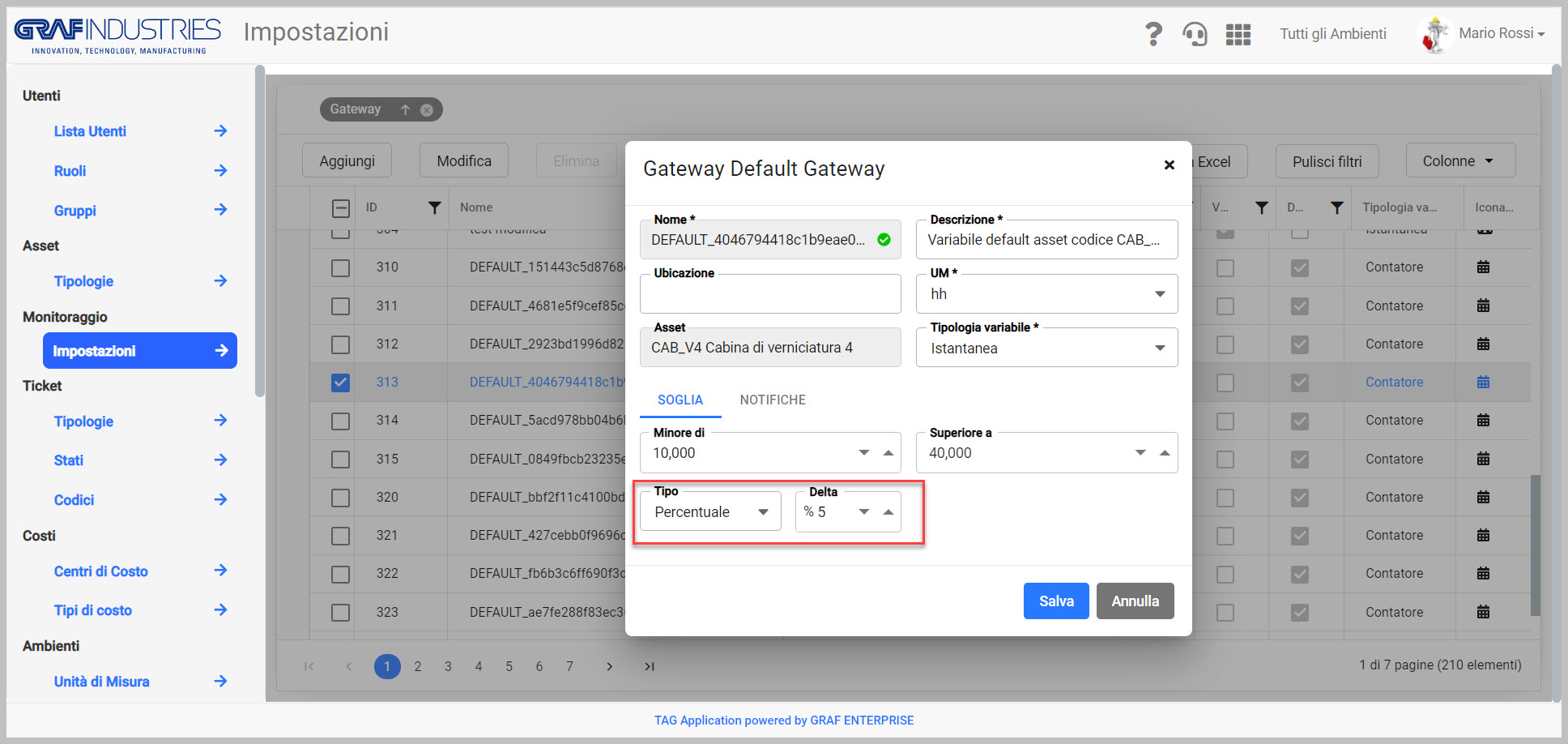This screenshot has height=744, width=1568.
Task: Toggle the header select-all checkbox
Action: [340, 208]
